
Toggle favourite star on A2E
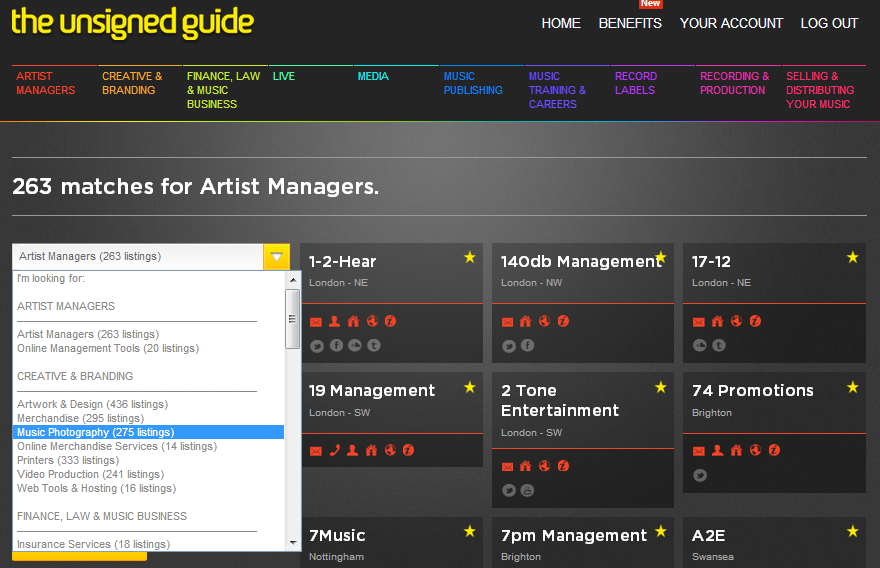(852, 532)
